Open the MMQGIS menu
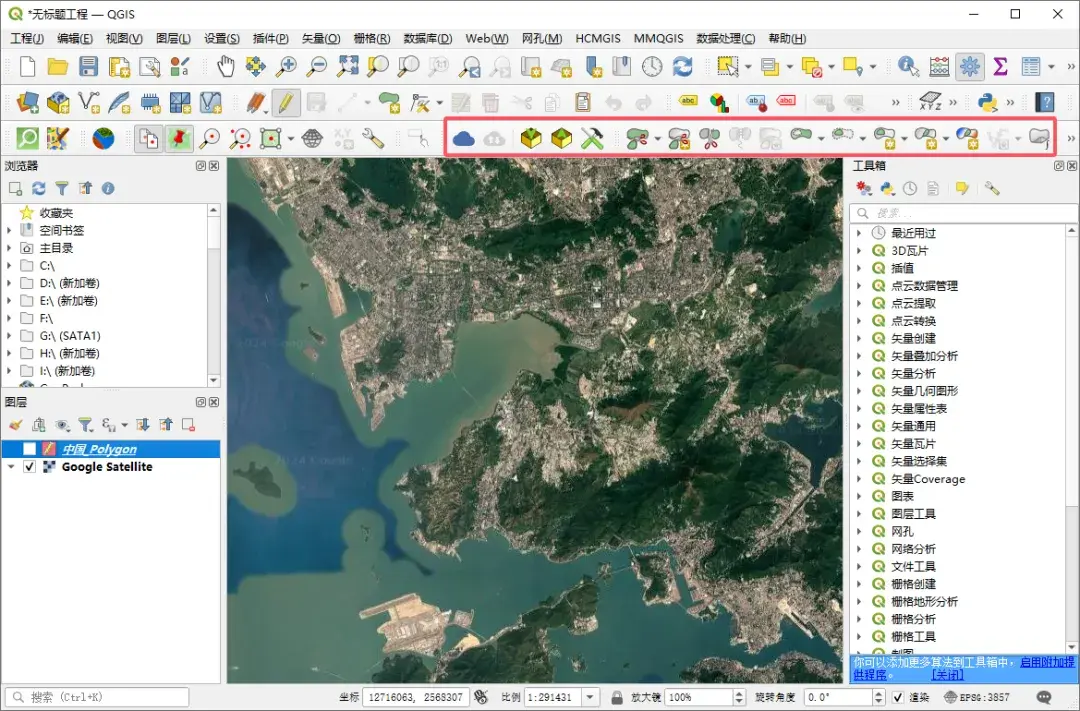 pyautogui.click(x=657, y=38)
